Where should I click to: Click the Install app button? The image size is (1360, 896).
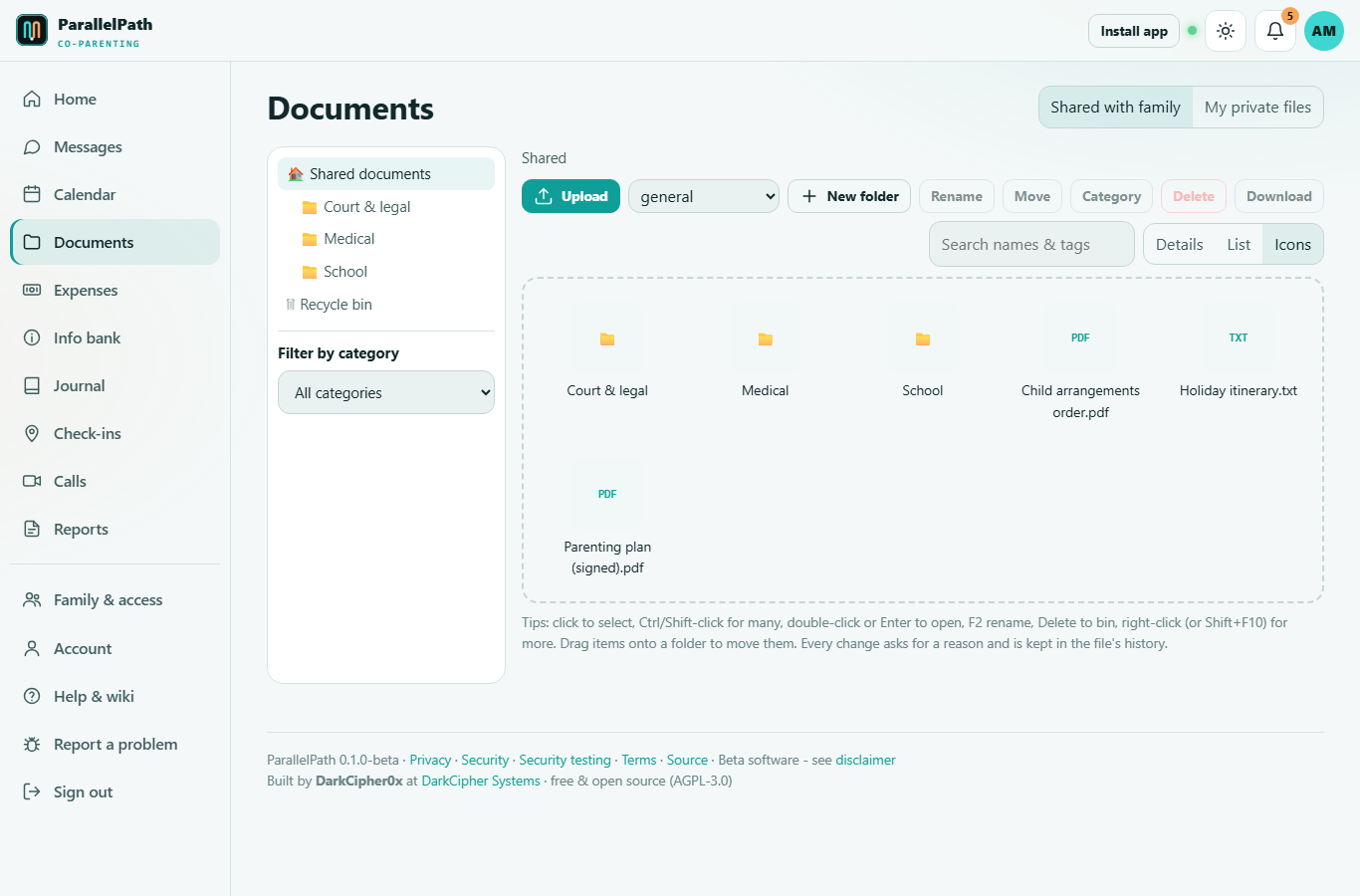[1134, 31]
